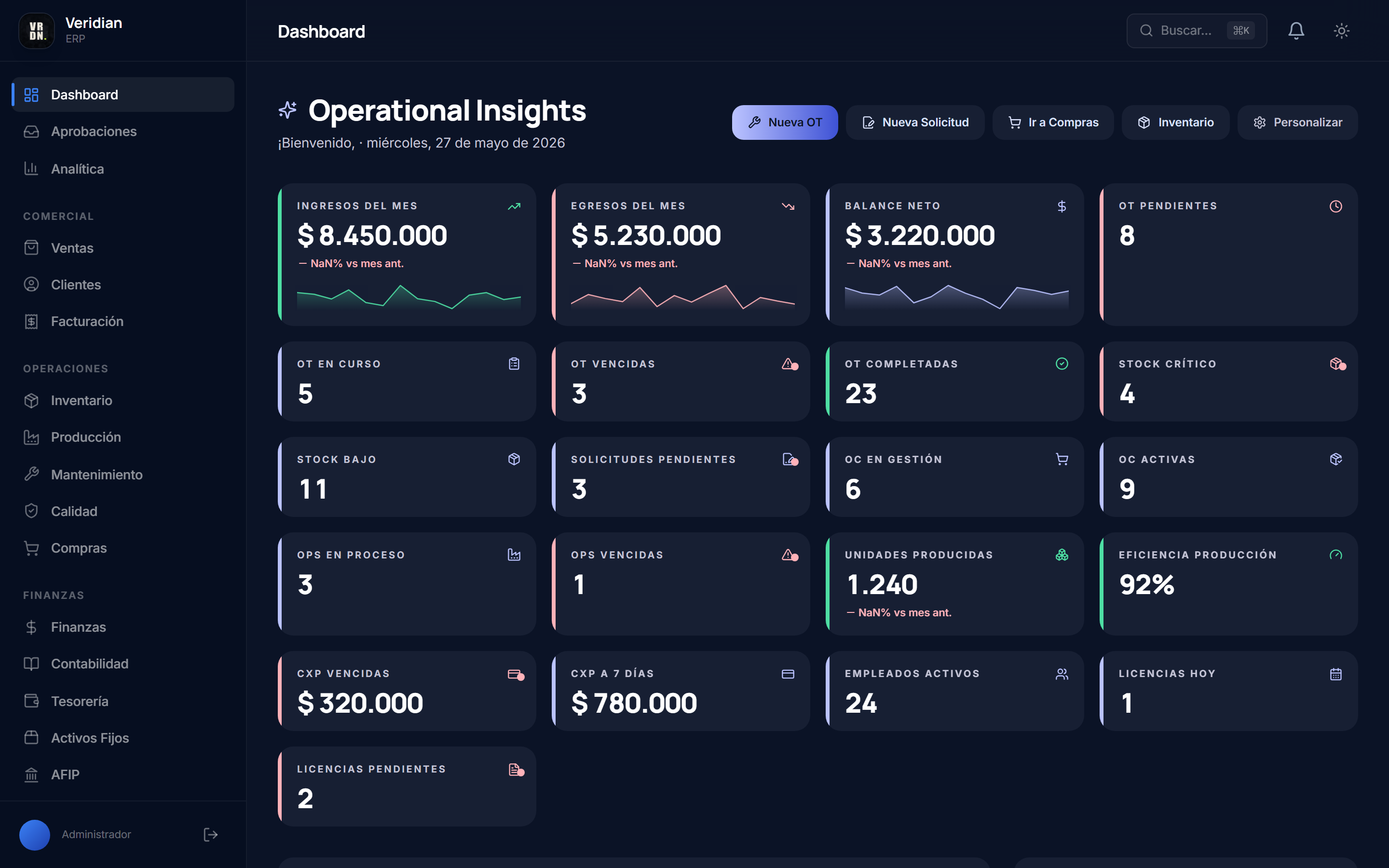Click dollar icon on Balance Neto card

(1062, 206)
